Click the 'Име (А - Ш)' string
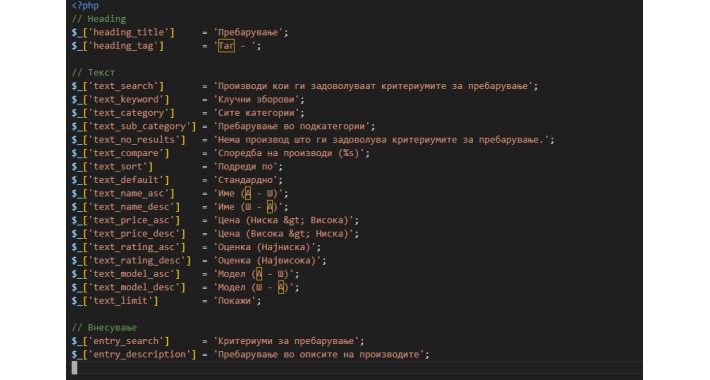710x380 pixels. (x=248, y=193)
